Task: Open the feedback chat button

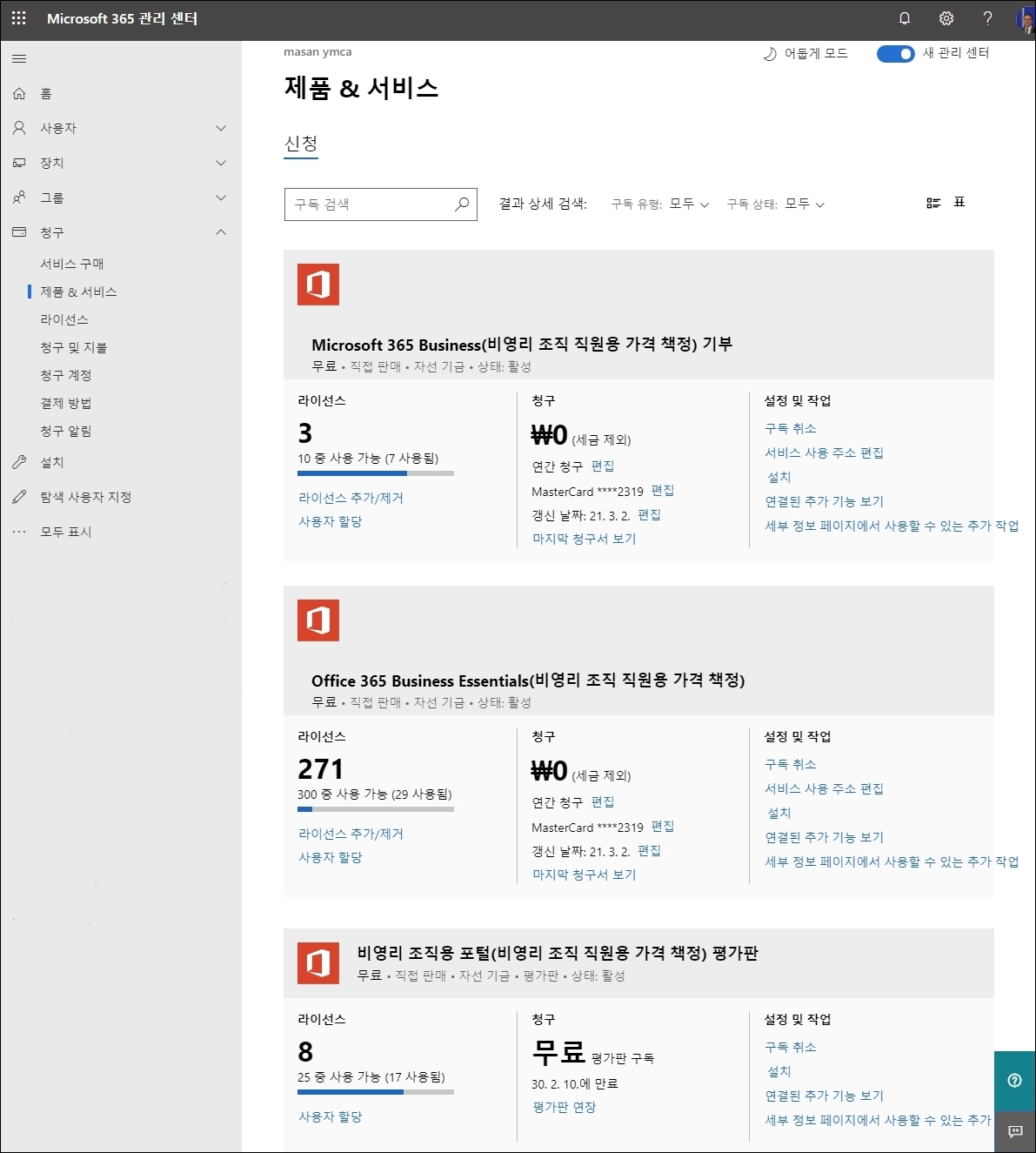Action: pos(1014,1131)
